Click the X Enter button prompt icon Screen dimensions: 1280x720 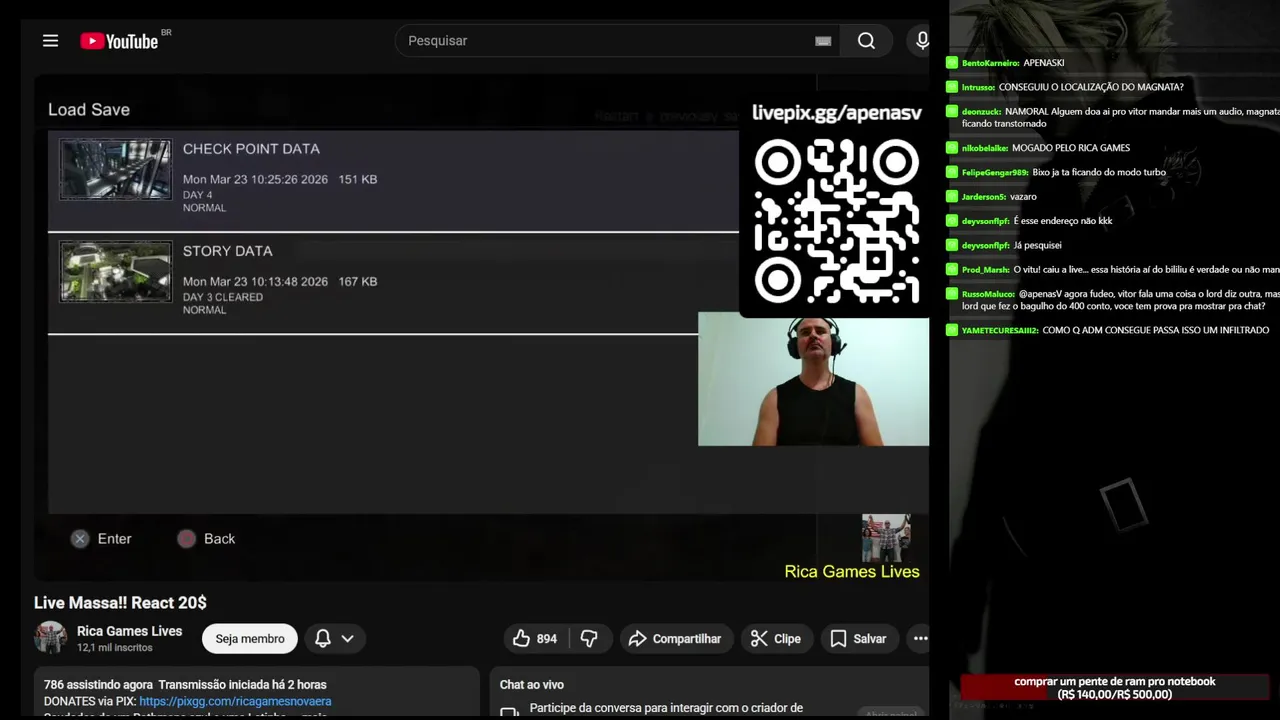click(x=80, y=539)
